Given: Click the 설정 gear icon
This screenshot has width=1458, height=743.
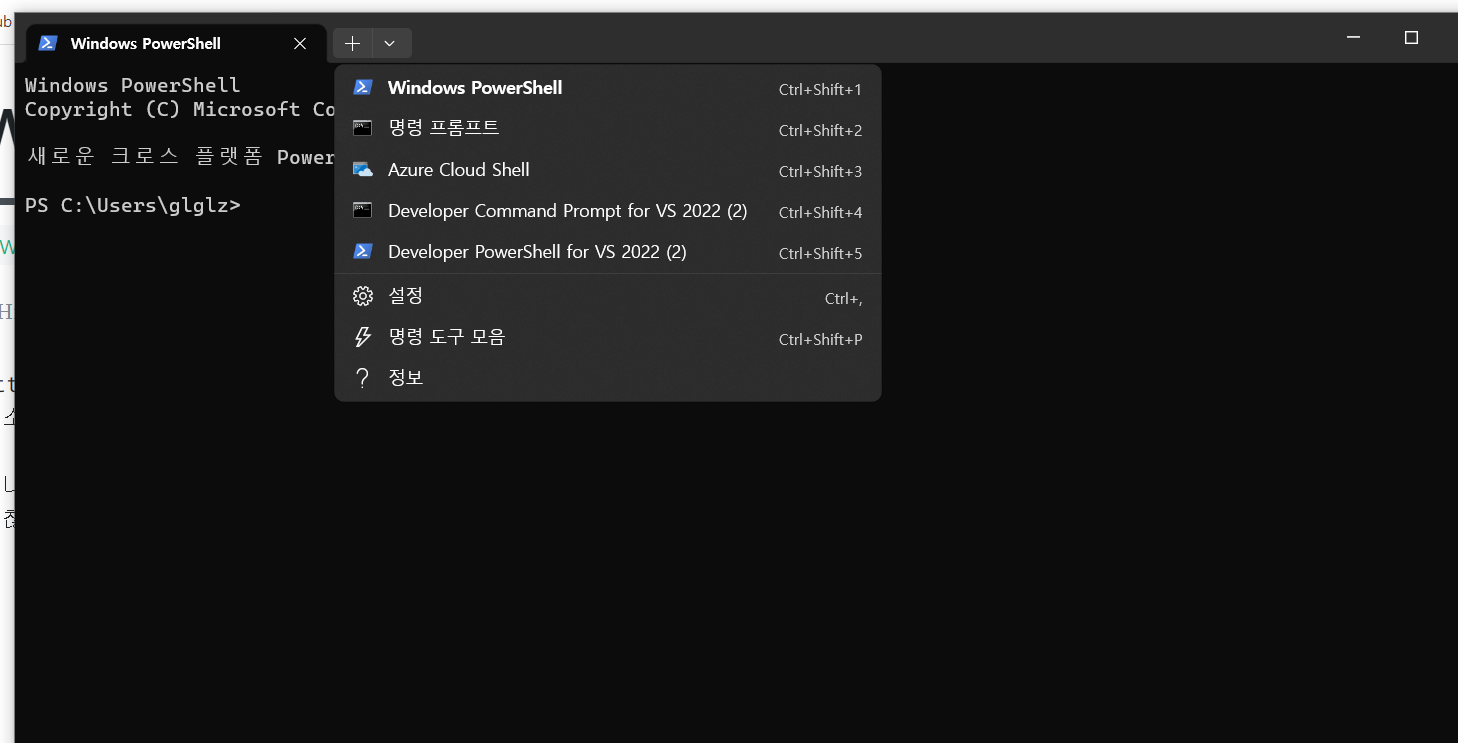Looking at the screenshot, I should click(x=363, y=296).
